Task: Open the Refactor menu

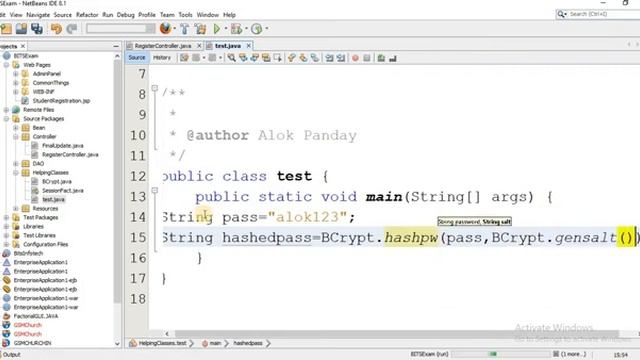Action: pyautogui.click(x=87, y=15)
